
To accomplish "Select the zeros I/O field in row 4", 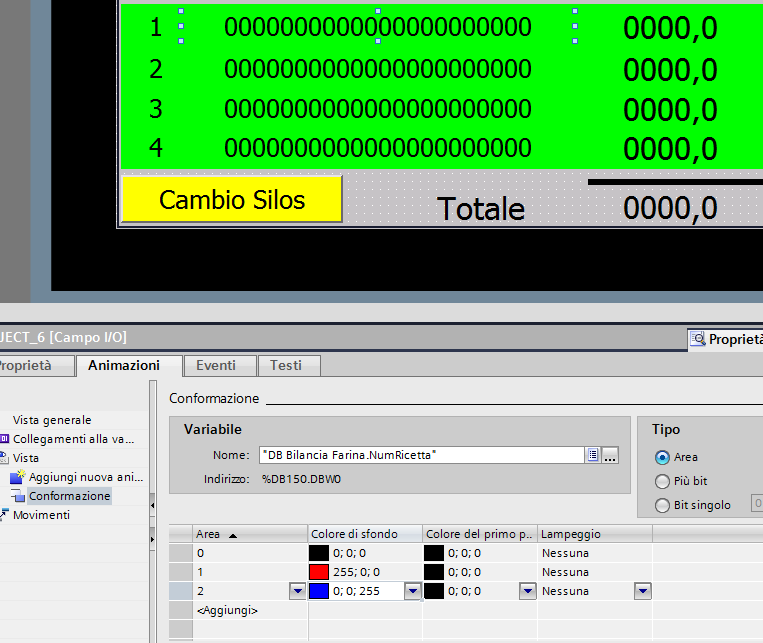I will [378, 147].
